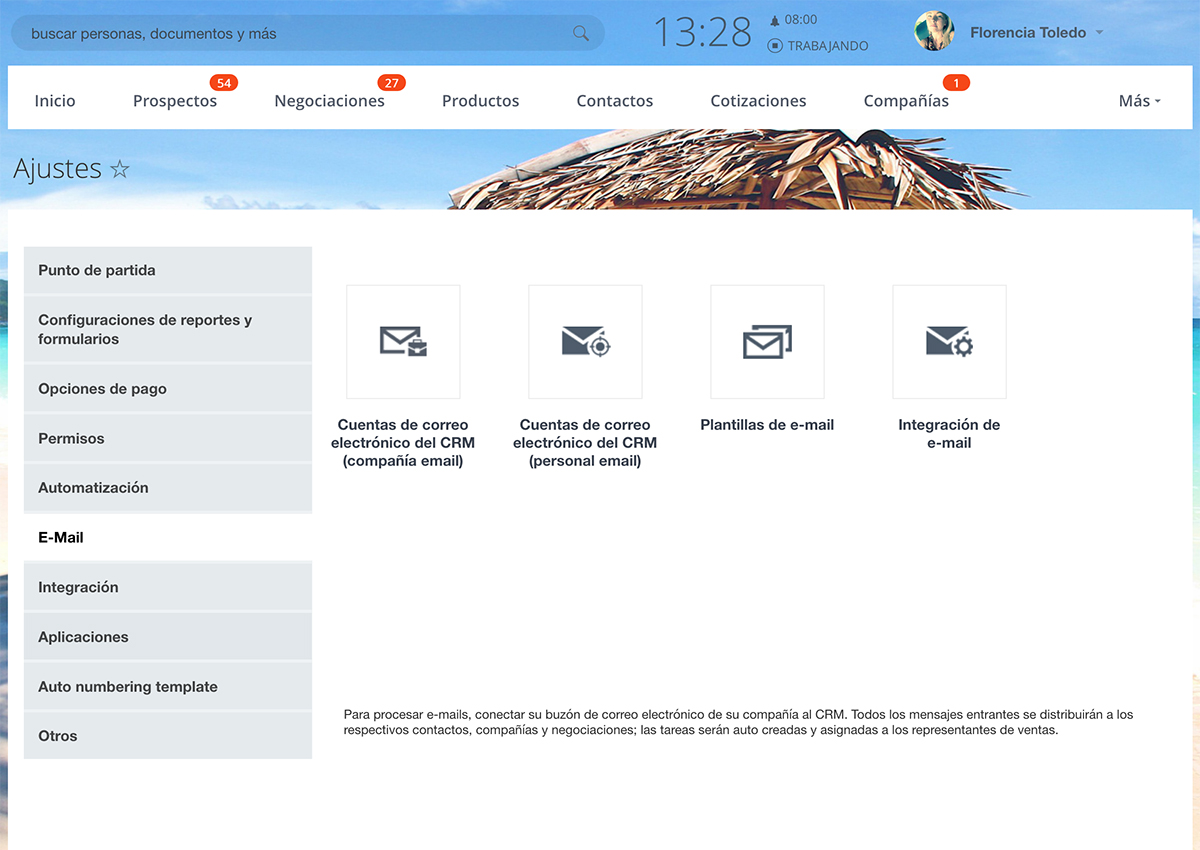Switch to the Compañías tab
Screen dimensions: 1200x850
(906, 101)
